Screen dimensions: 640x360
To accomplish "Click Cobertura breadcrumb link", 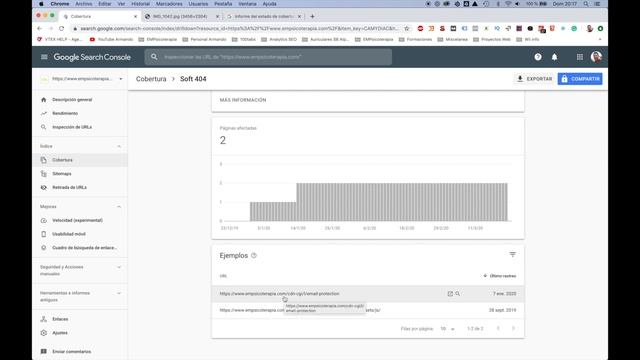I will tap(151, 79).
